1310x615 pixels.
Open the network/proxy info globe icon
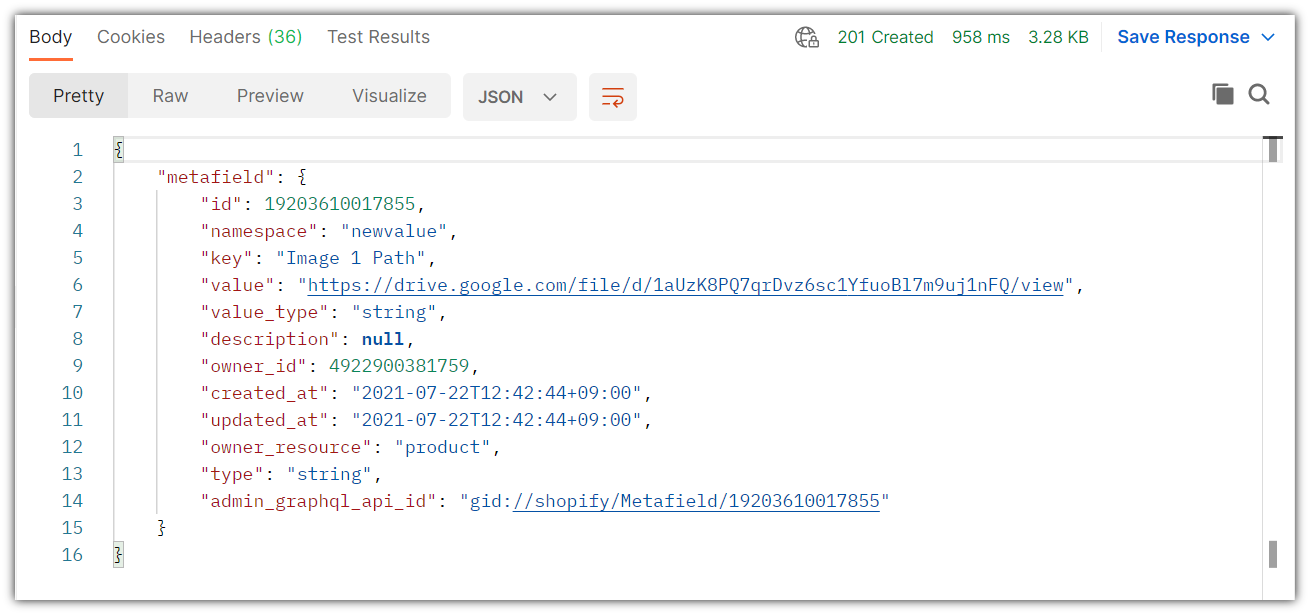(x=806, y=36)
